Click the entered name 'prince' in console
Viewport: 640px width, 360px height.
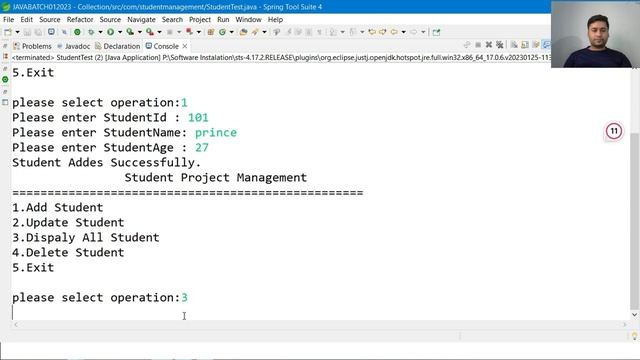point(216,133)
